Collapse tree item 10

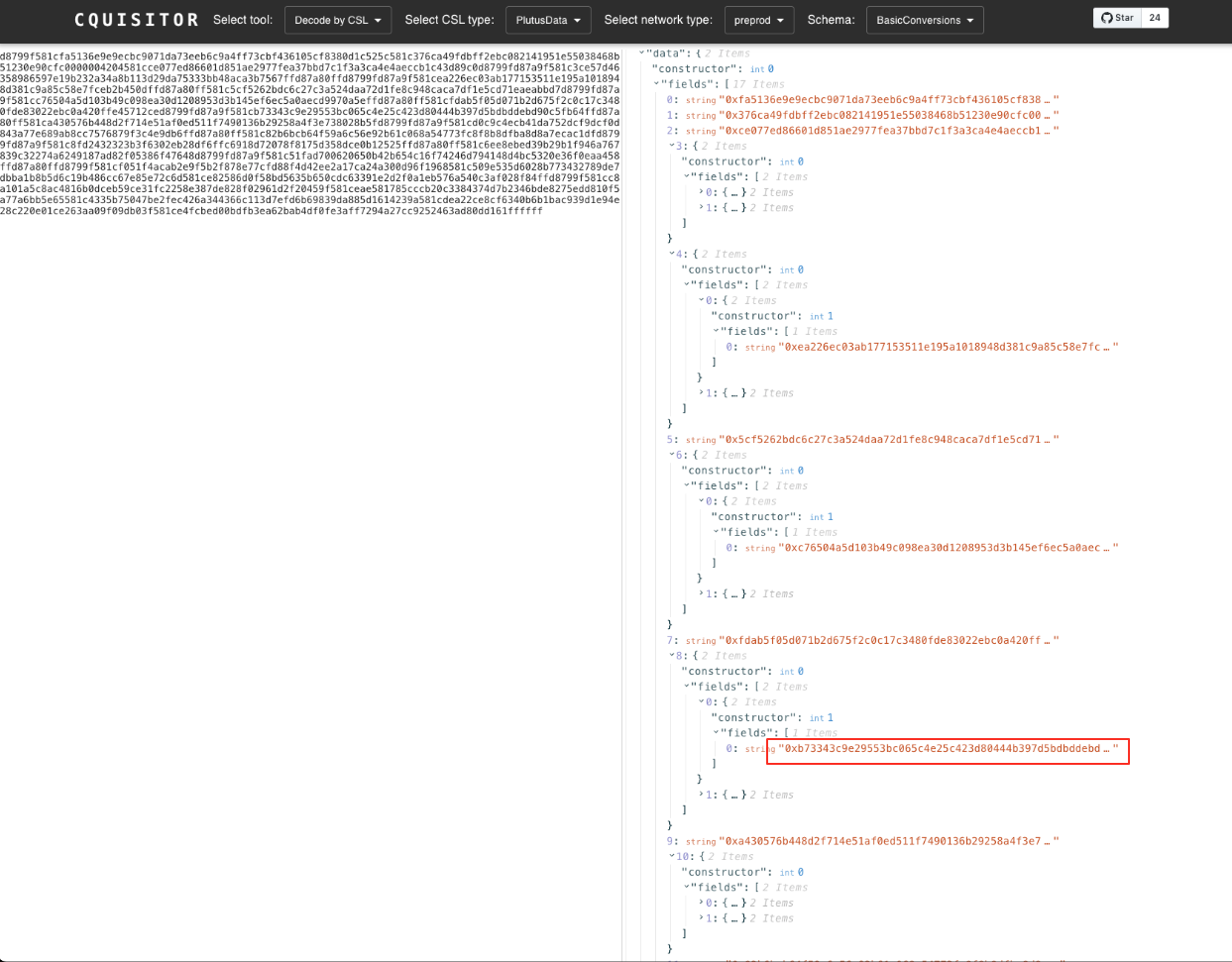tap(672, 856)
